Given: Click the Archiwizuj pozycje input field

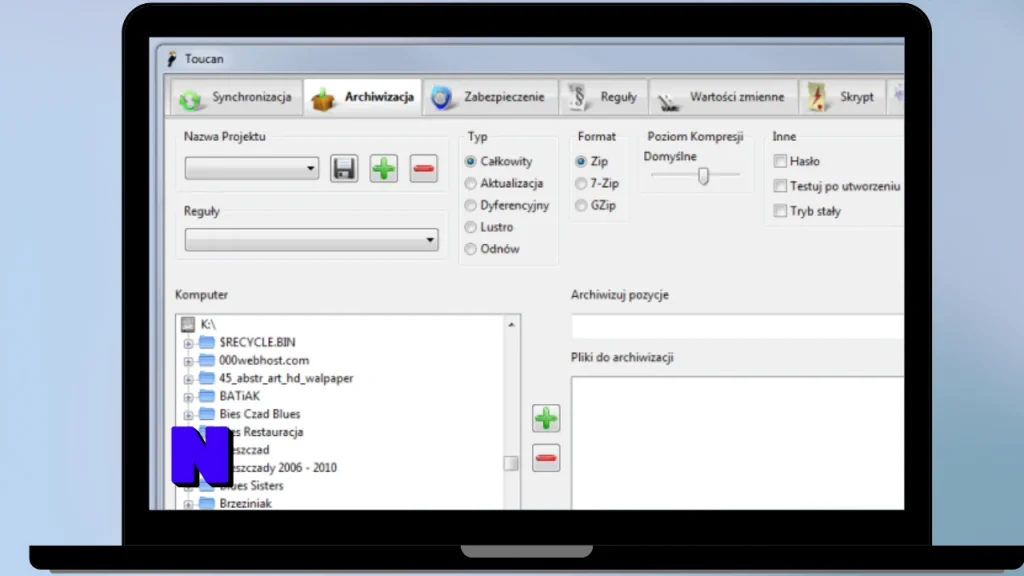Looking at the screenshot, I should coord(738,326).
